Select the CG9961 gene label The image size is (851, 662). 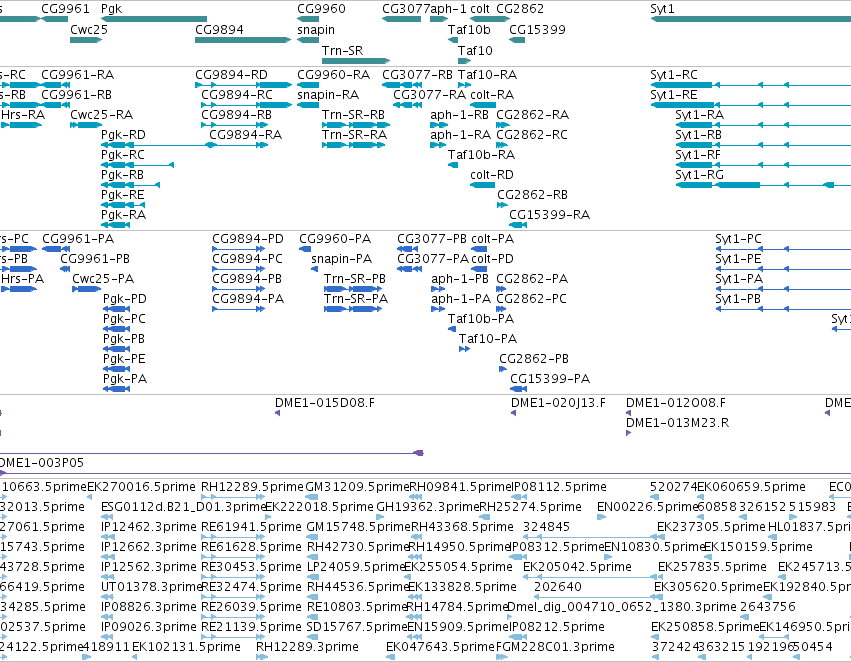coord(65,9)
